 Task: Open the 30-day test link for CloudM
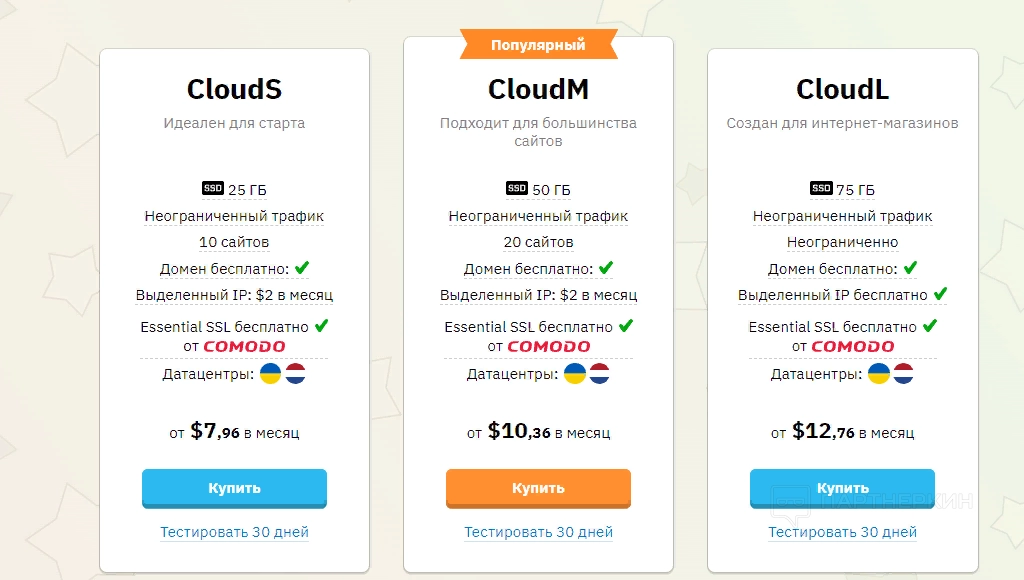pyautogui.click(x=538, y=532)
